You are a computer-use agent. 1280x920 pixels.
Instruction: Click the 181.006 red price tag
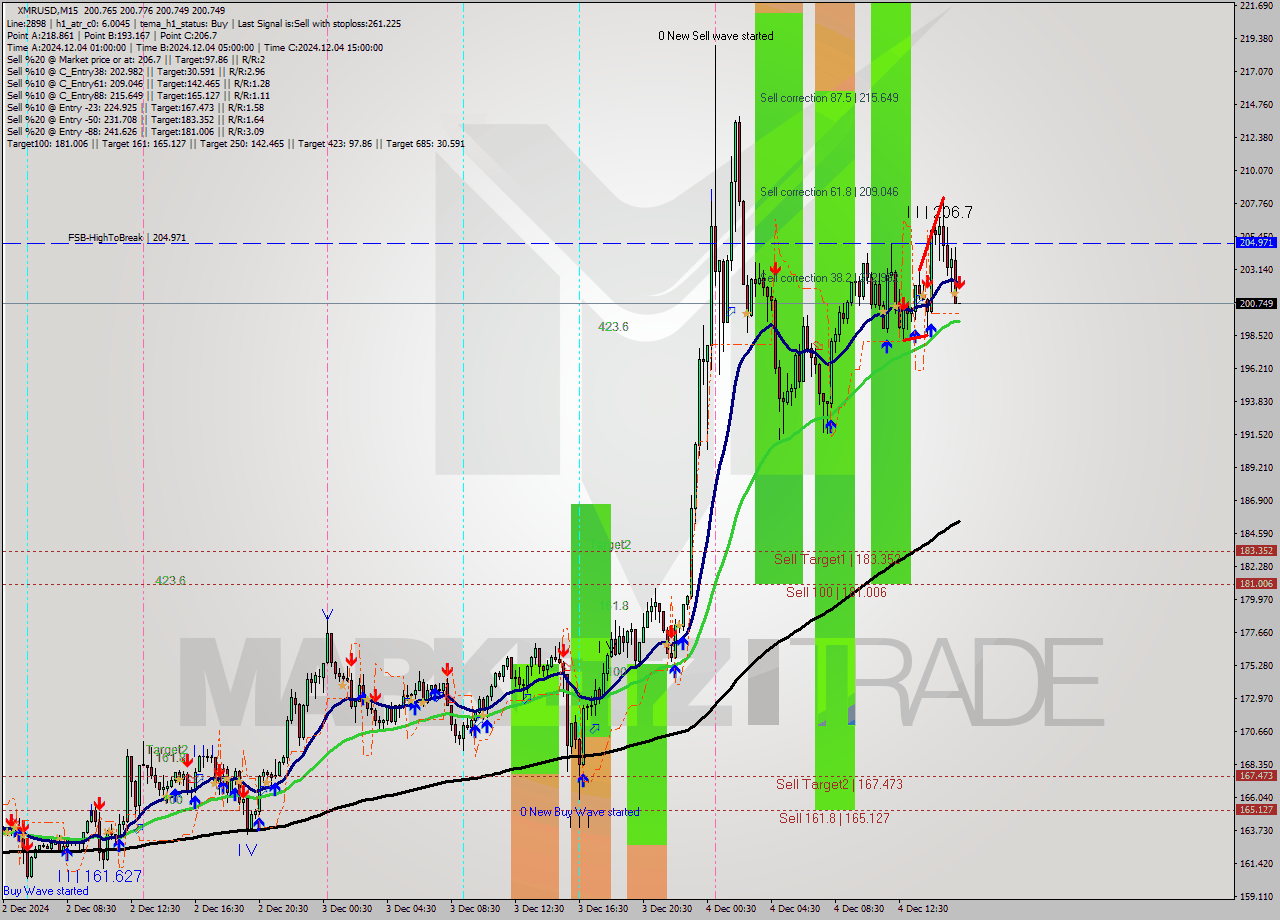tap(1256, 583)
